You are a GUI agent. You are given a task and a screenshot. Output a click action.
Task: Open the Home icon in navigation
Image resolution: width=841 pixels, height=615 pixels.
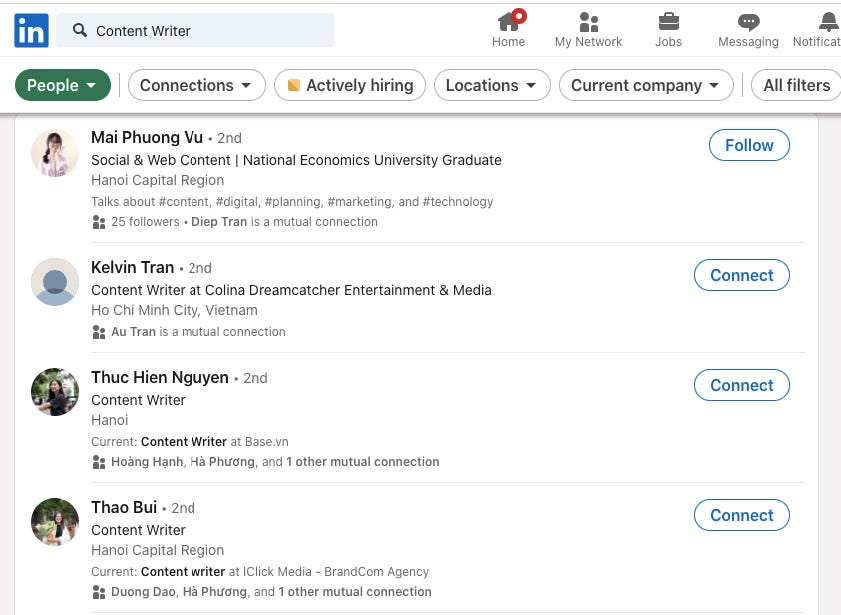[510, 21]
